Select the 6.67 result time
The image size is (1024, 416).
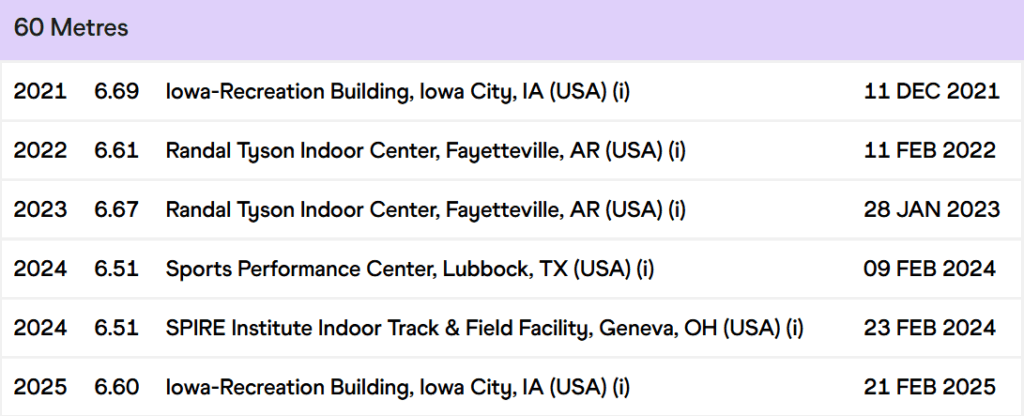[116, 210]
